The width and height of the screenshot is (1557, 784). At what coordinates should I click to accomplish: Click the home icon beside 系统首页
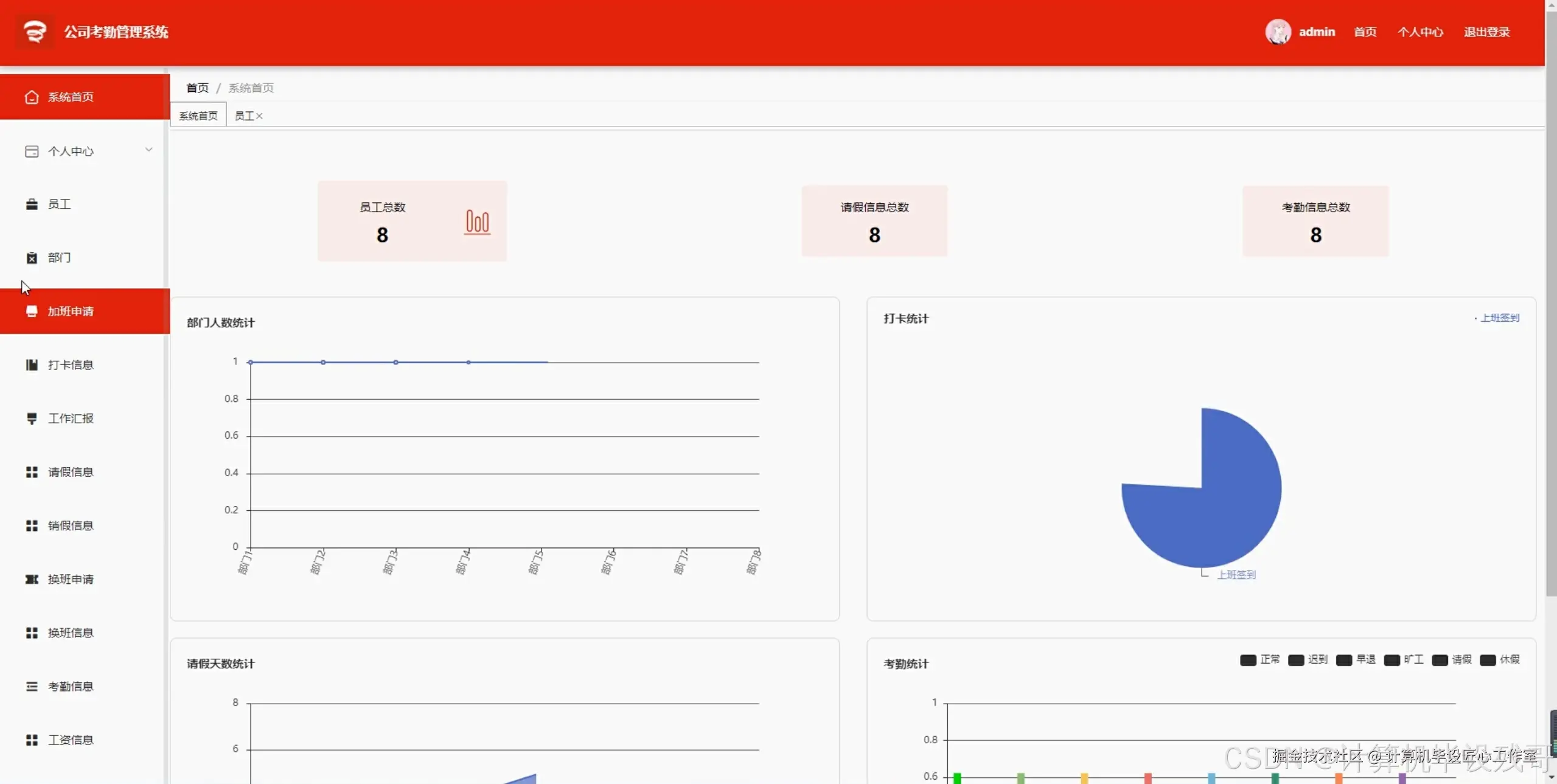click(32, 97)
